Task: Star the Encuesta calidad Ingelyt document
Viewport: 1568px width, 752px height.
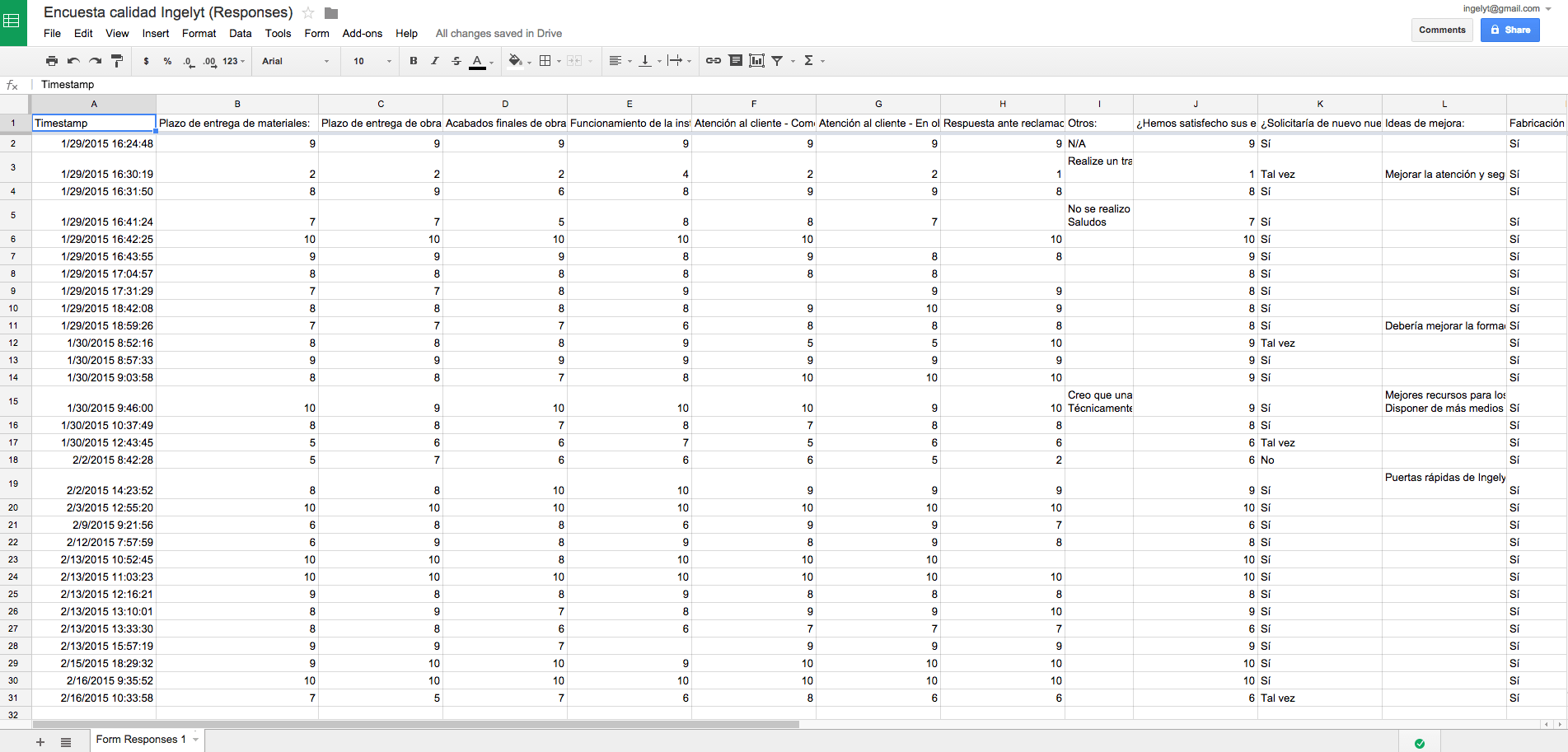Action: coord(308,12)
